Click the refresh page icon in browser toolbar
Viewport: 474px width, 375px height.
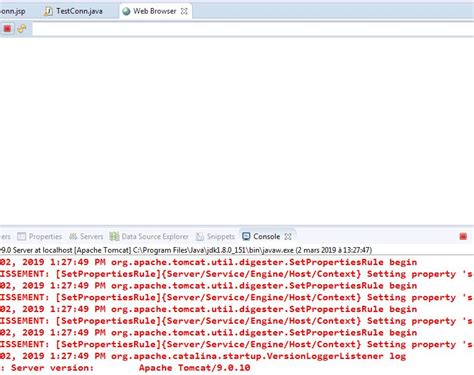(x=22, y=29)
